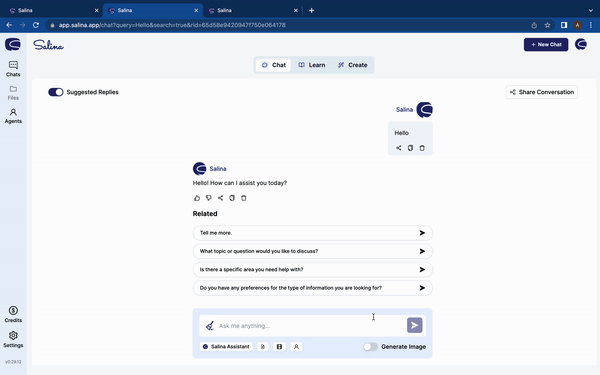The height and width of the screenshot is (375, 600).
Task: Choose the 'Tell me more.' suggestion
Action: click(312, 233)
